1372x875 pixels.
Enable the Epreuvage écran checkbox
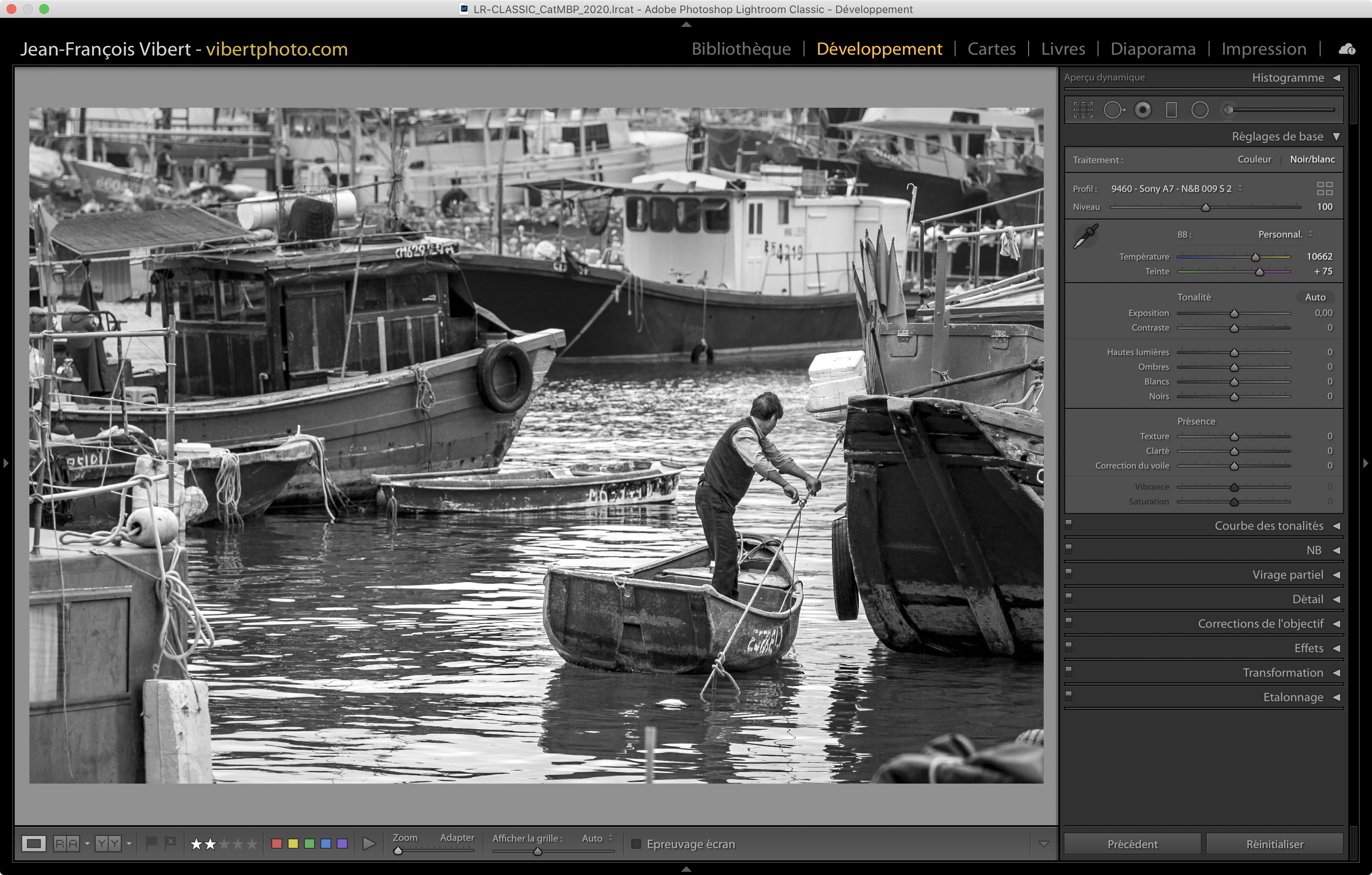(x=637, y=844)
